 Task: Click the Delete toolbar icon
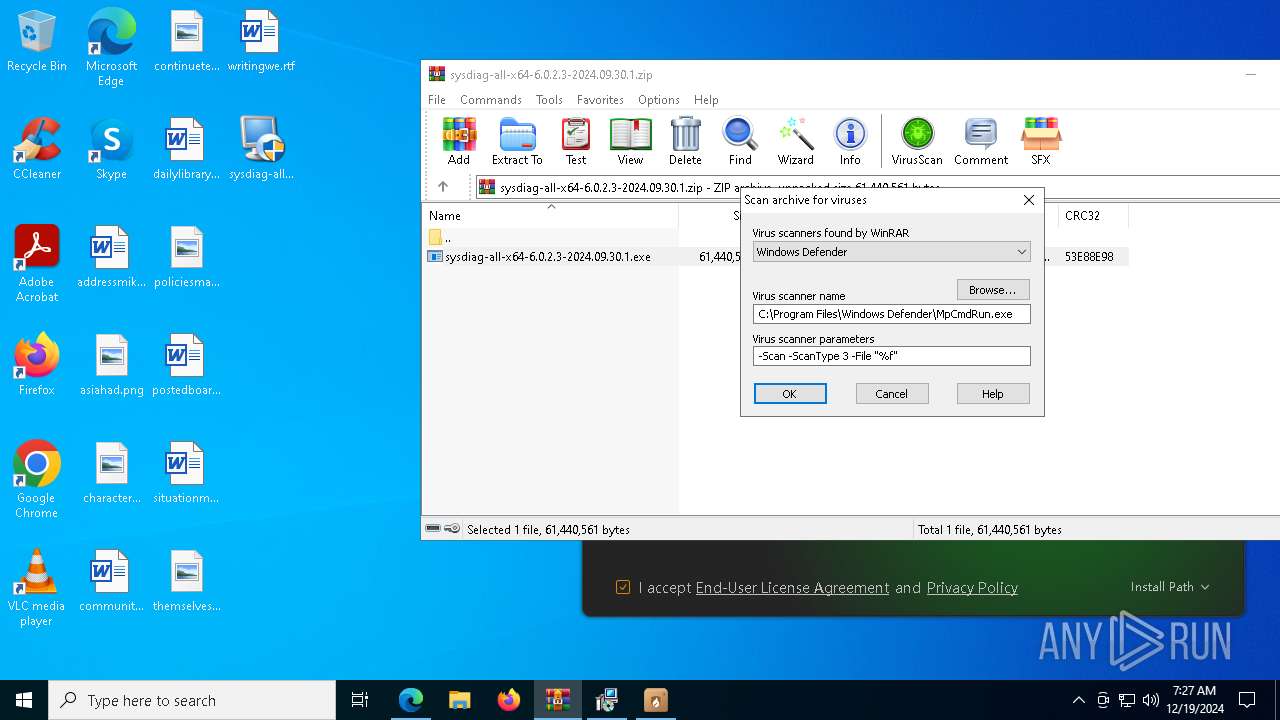[x=685, y=141]
